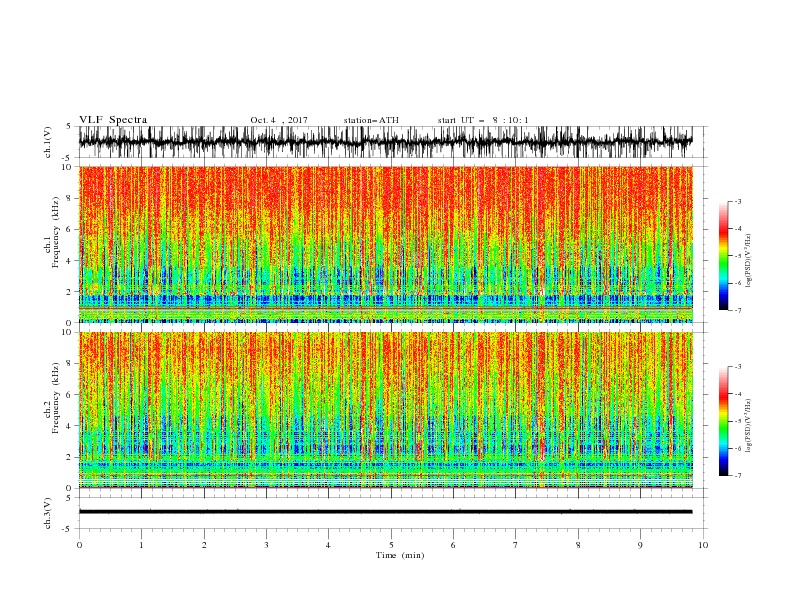The width and height of the screenshot is (792, 612).
Task: Select the "start UT = 8:10:1" text
Action: [483, 120]
